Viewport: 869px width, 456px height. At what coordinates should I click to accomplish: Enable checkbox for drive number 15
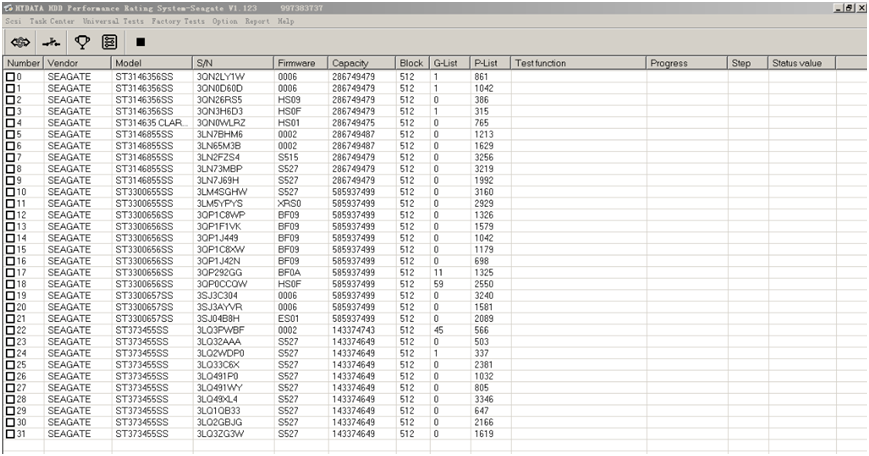point(10,249)
